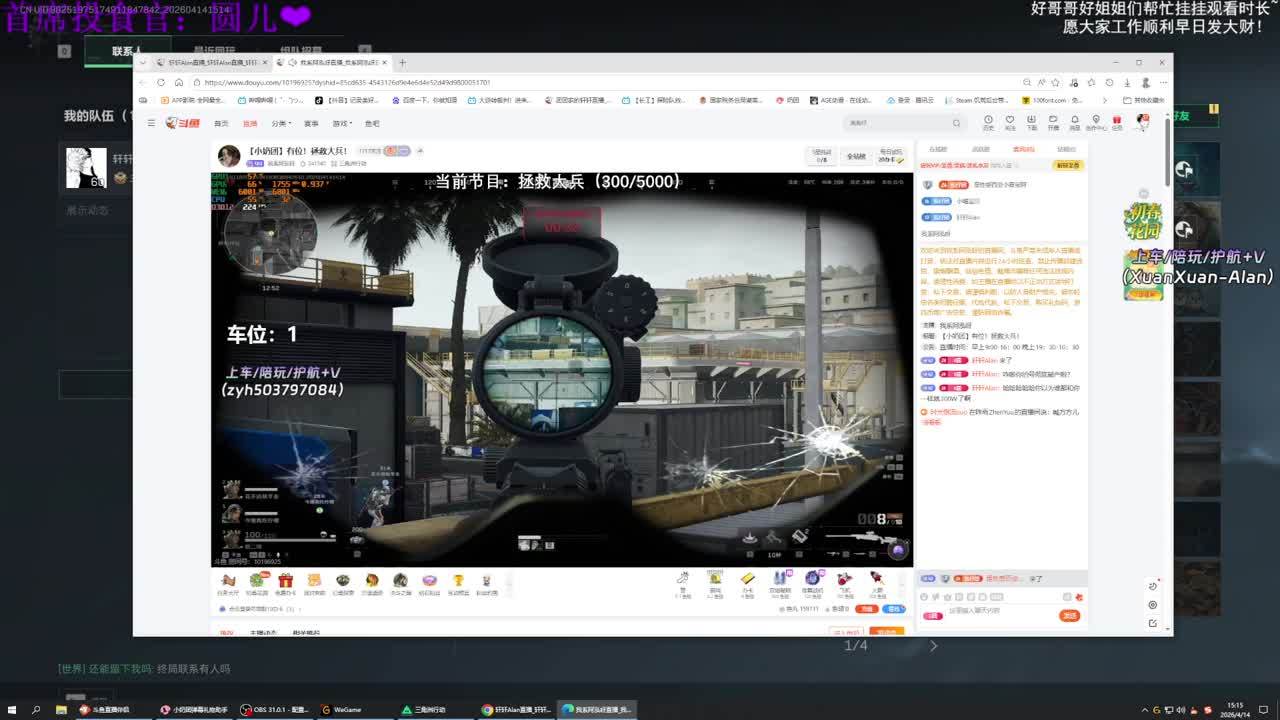The width and height of the screenshot is (1280, 720).
Task: Click the rocket gift icon under video
Action: click(x=877, y=580)
